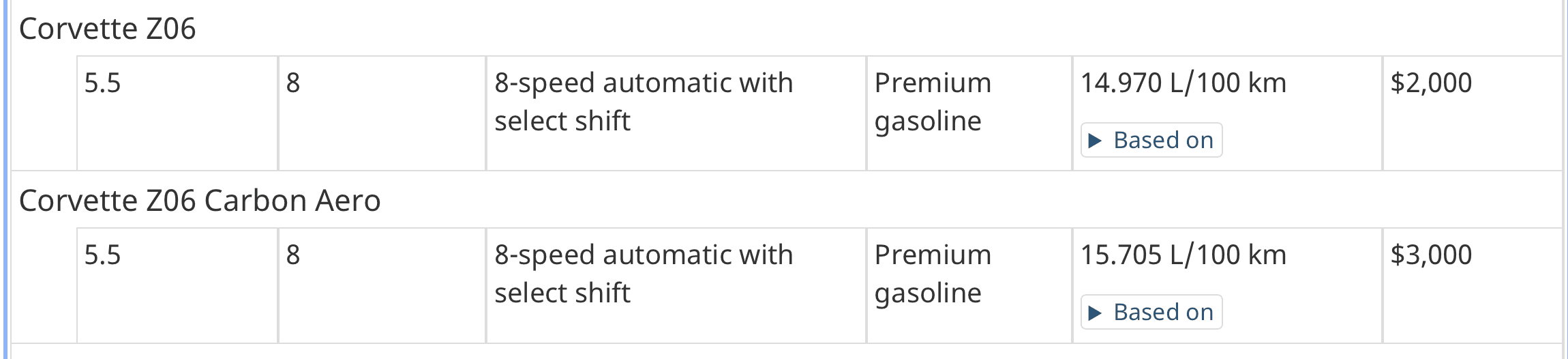
Task: Click the triangle arrow beside Carbon Aero's Based on
Action: pos(1096,313)
